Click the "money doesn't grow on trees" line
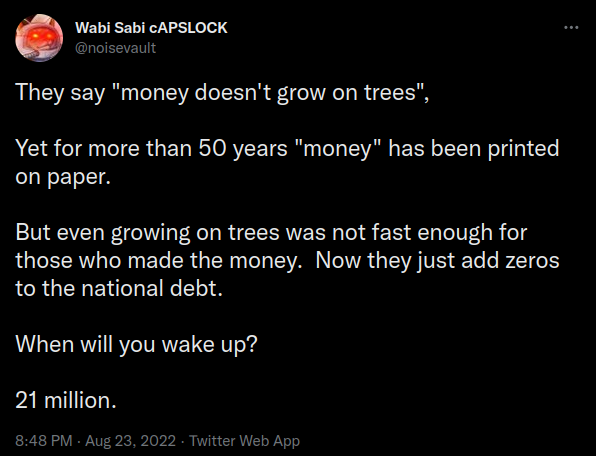The image size is (596, 456). click(222, 92)
